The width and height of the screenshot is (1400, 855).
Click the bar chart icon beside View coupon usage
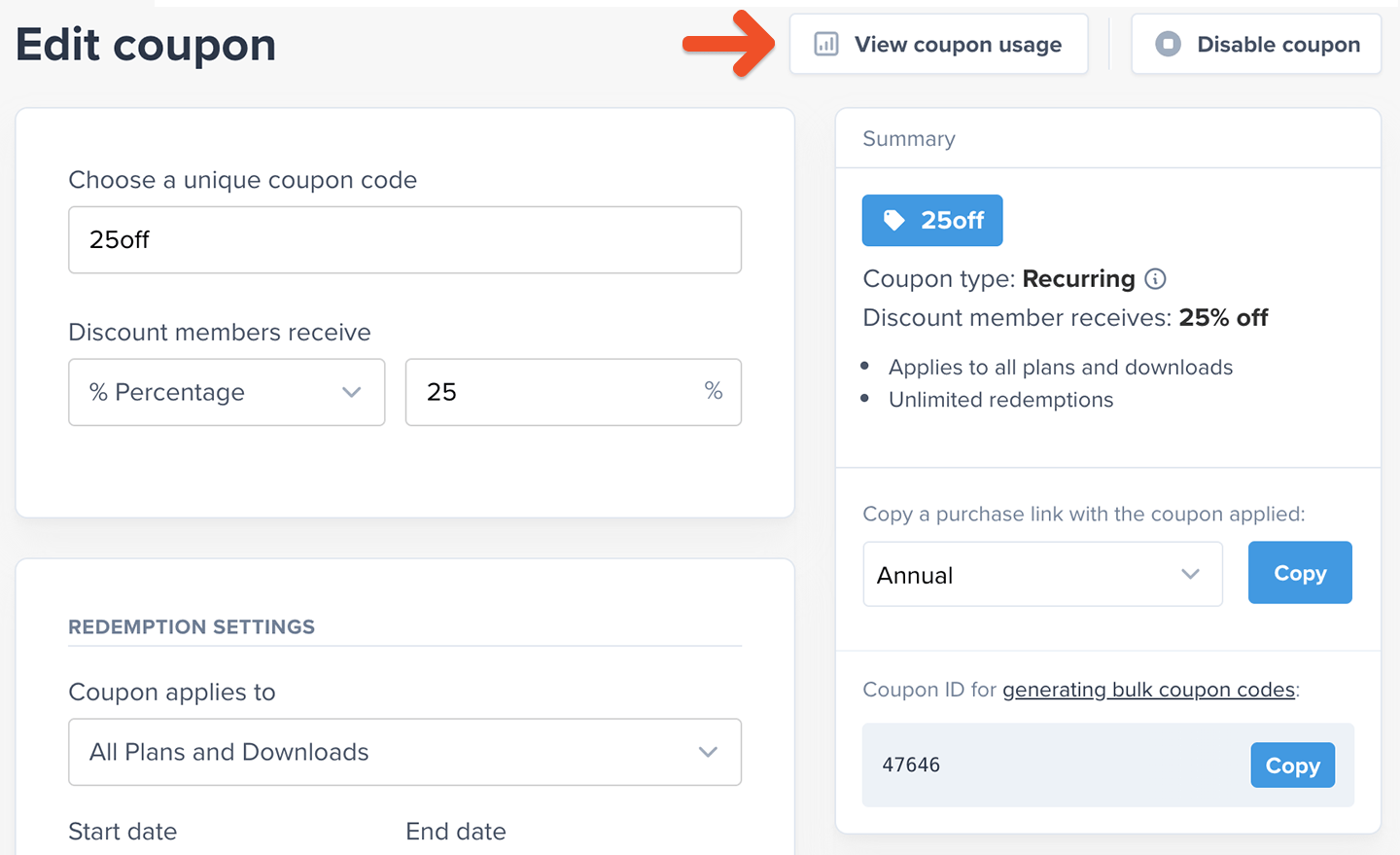[x=826, y=45]
